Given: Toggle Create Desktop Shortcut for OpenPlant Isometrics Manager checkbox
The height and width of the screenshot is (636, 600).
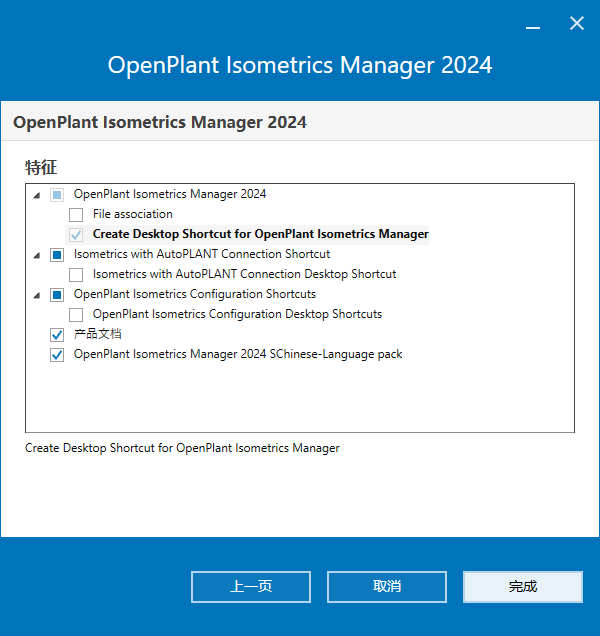Looking at the screenshot, I should (76, 234).
